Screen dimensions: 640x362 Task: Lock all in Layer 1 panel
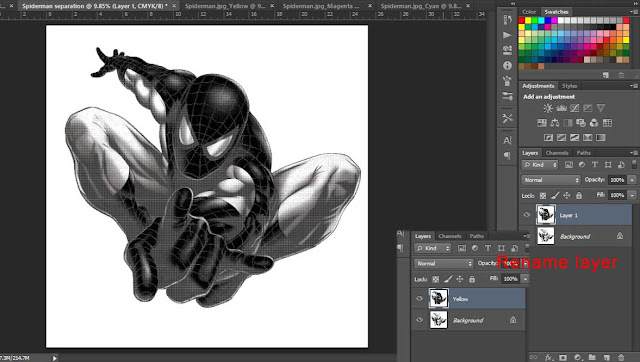(579, 196)
